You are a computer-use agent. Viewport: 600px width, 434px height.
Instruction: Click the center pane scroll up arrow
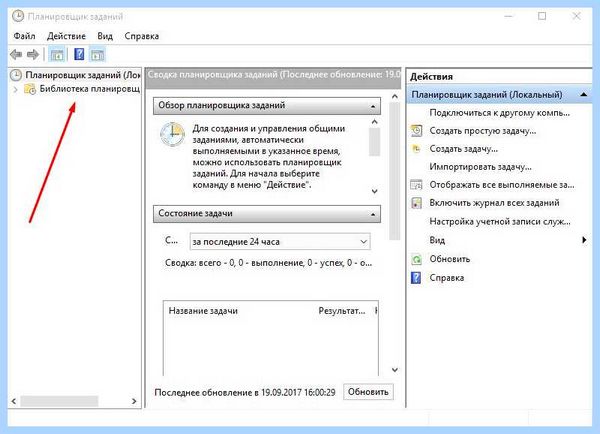pyautogui.click(x=395, y=96)
